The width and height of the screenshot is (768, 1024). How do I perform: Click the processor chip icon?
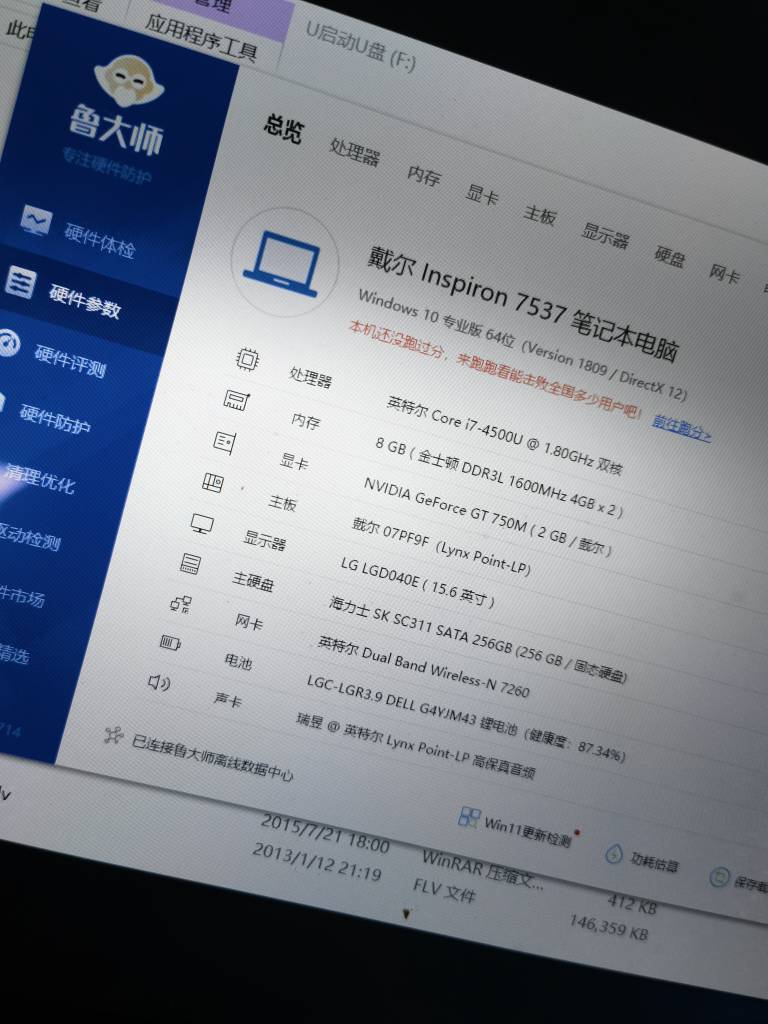coord(248,359)
